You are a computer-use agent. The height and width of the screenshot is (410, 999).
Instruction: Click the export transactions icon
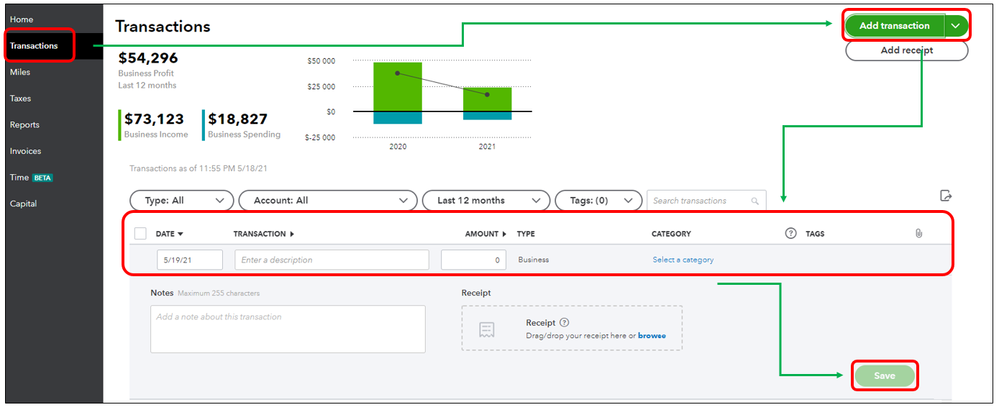945,195
